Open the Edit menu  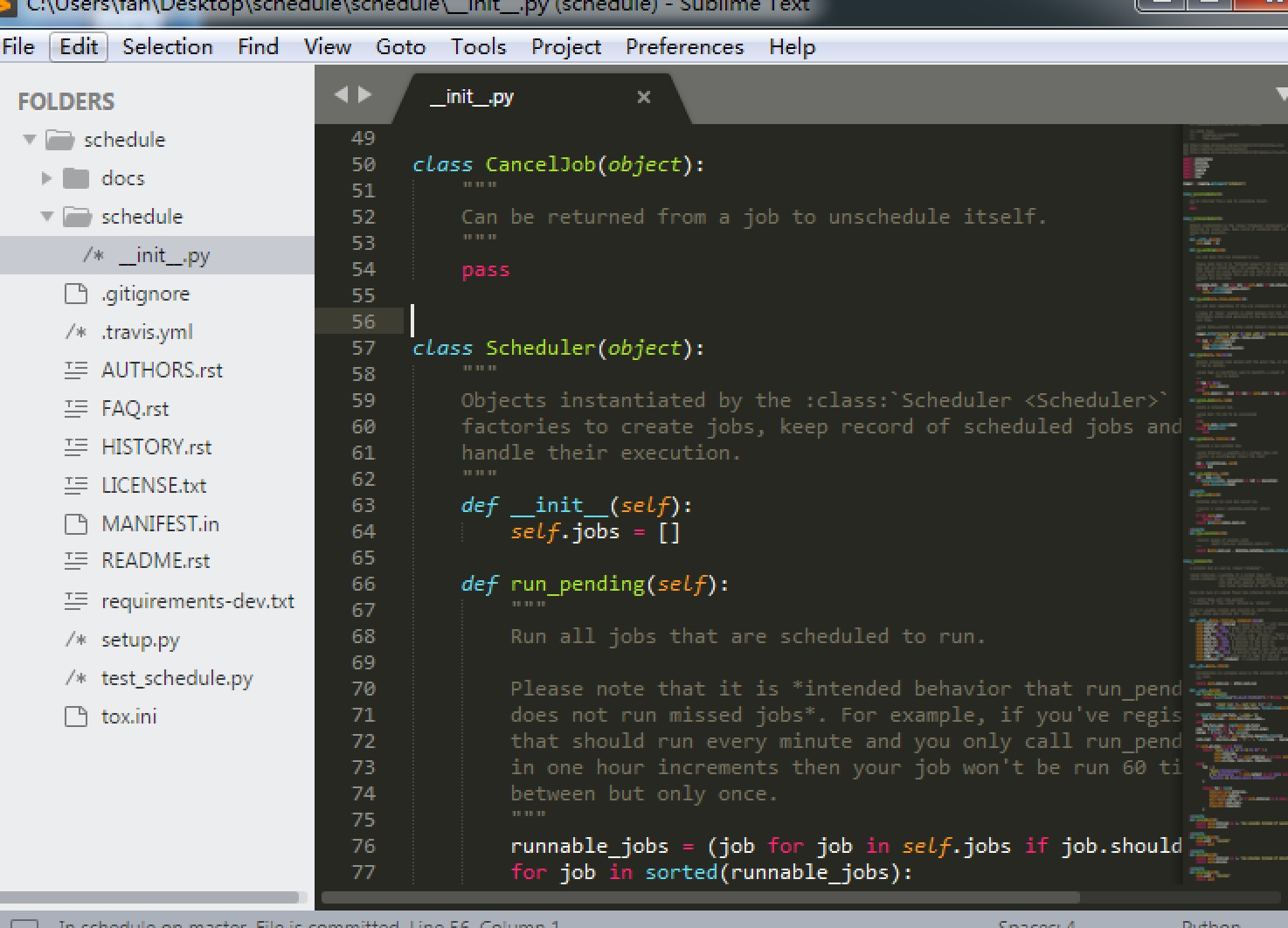79,46
